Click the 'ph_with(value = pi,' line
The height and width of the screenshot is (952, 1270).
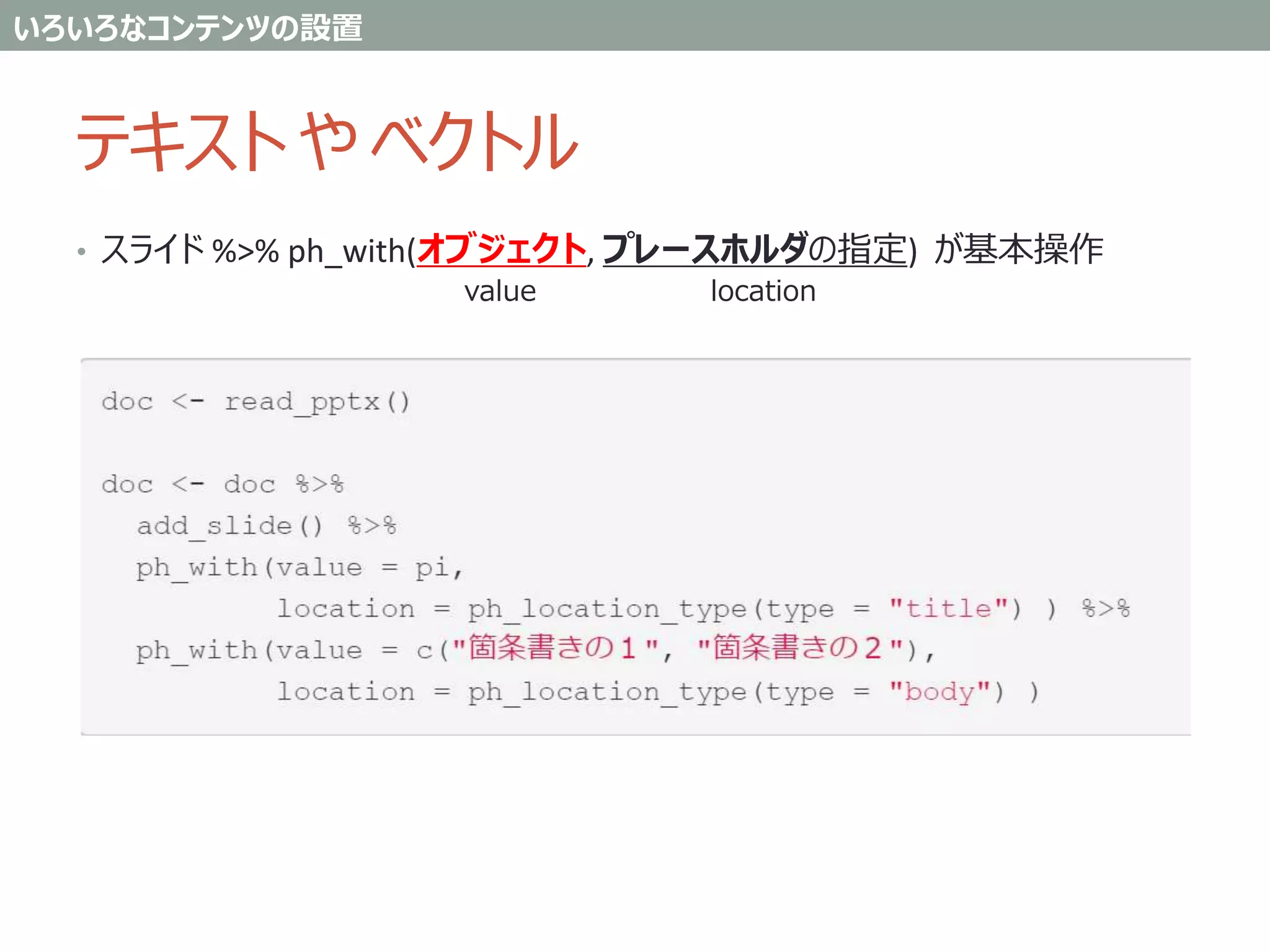coord(300,567)
